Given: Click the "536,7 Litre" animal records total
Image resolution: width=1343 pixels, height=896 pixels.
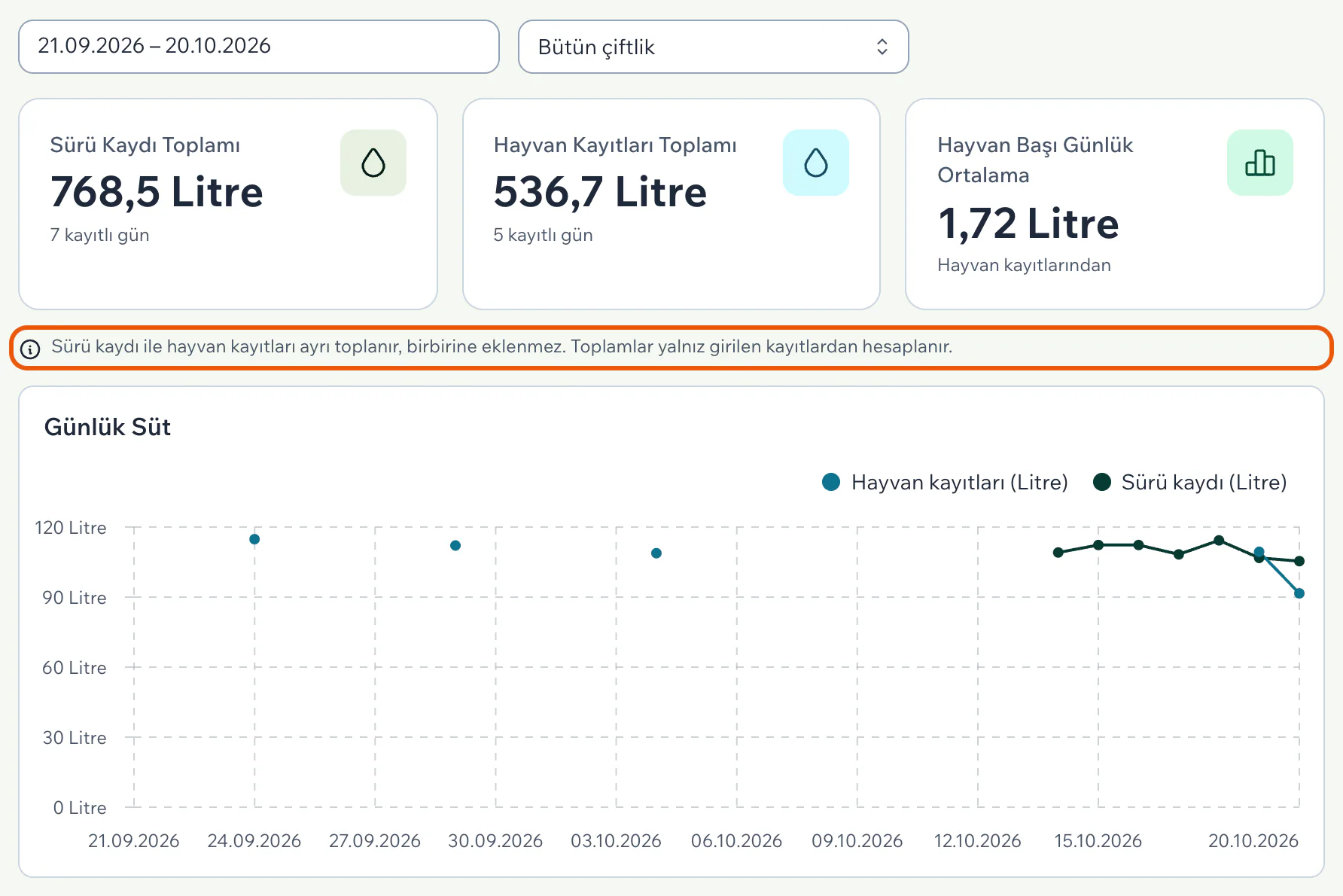Looking at the screenshot, I should pyautogui.click(x=600, y=192).
